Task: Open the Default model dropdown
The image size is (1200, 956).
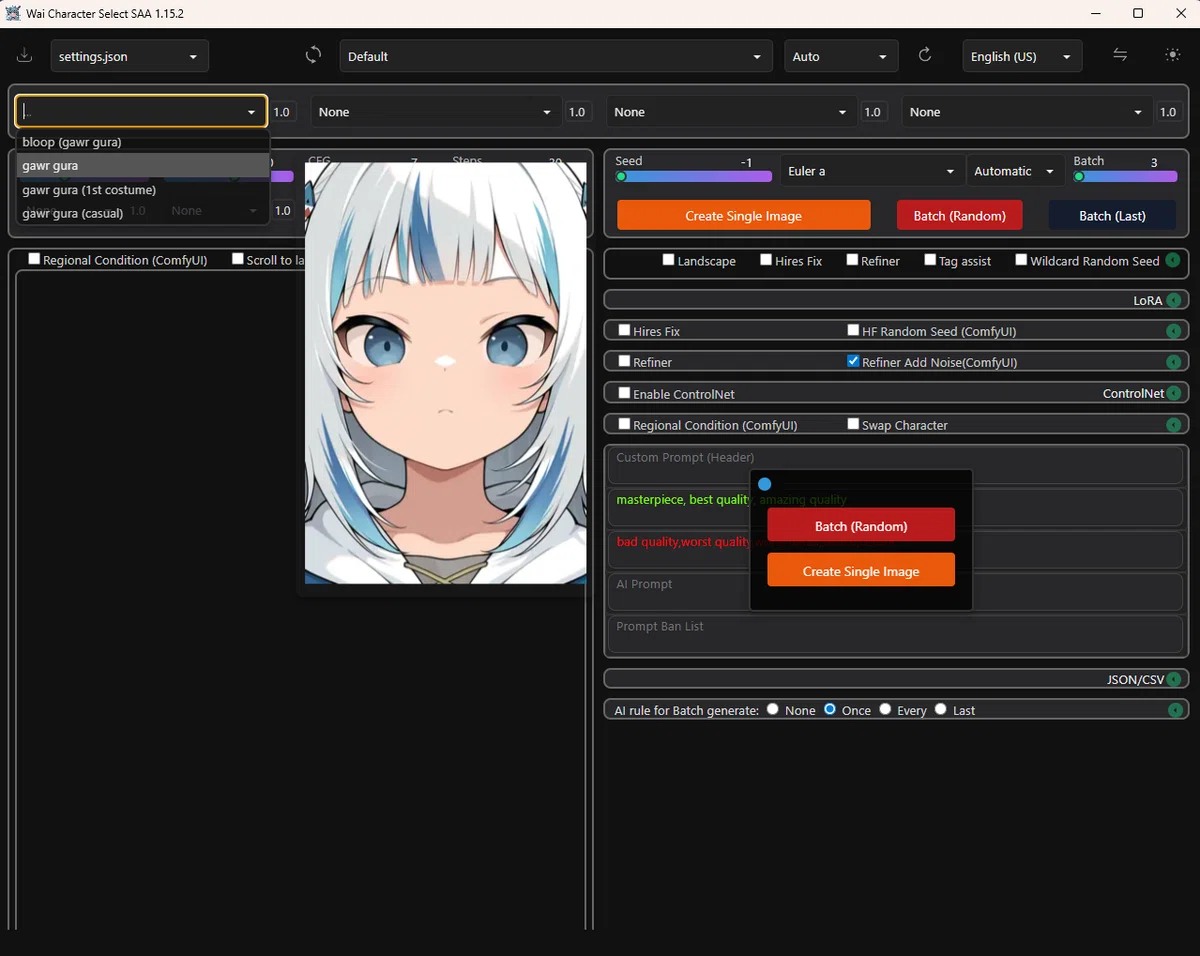Action: point(556,56)
